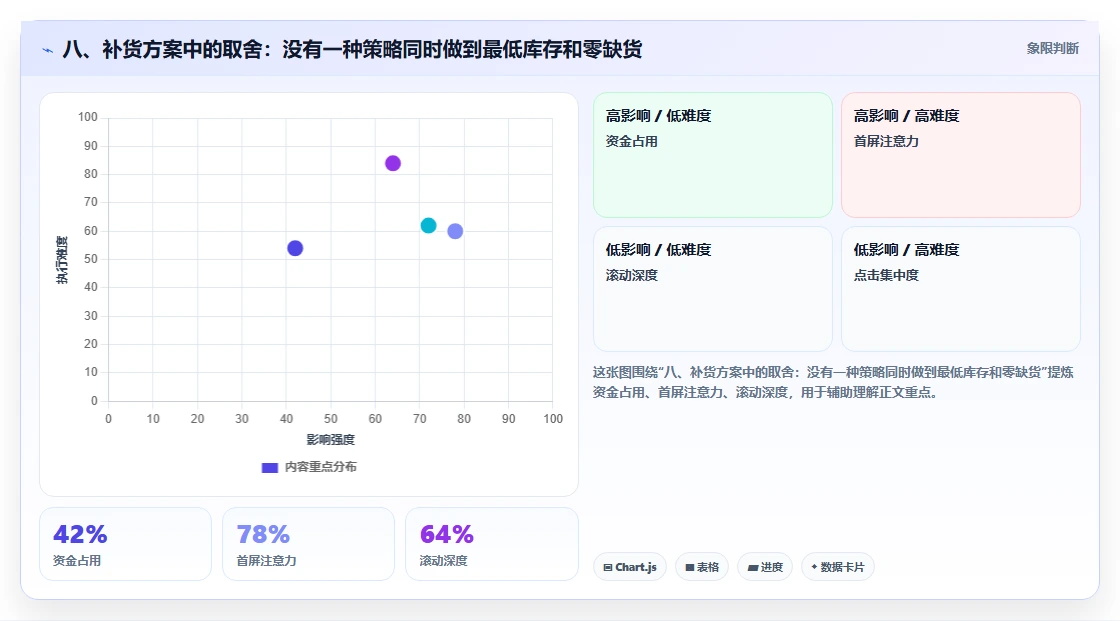This screenshot has height=621, width=1120.
Task: Click the 资金占用 text in the green card
Action: coord(631,141)
